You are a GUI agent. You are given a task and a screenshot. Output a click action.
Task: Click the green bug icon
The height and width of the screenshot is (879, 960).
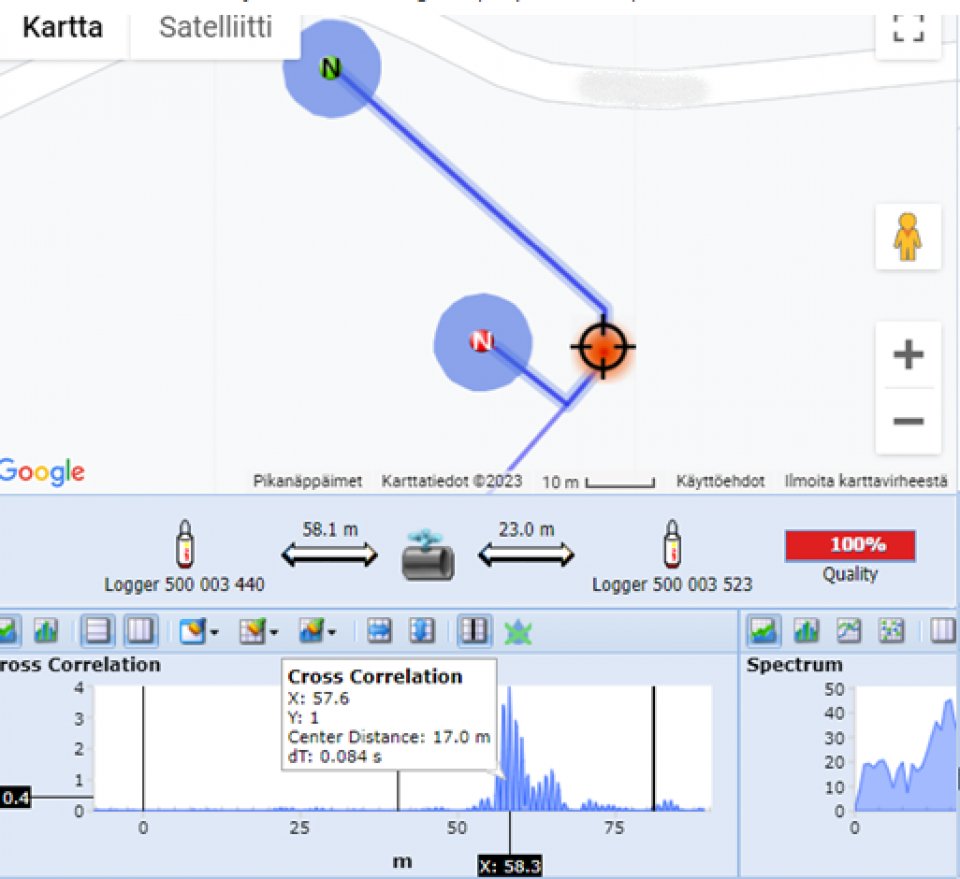pos(518,632)
